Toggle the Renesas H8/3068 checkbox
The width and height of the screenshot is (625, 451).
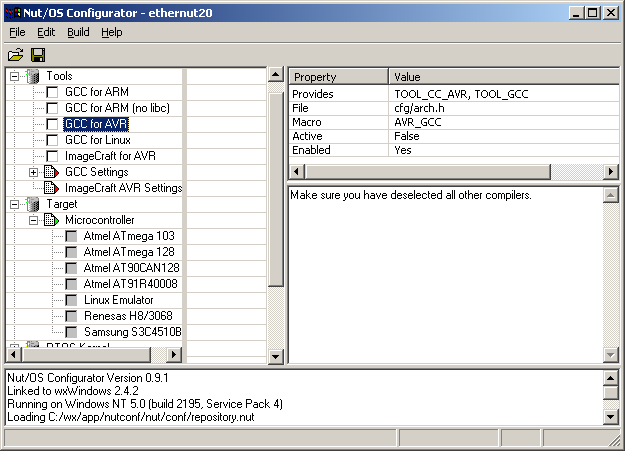pyautogui.click(x=71, y=316)
